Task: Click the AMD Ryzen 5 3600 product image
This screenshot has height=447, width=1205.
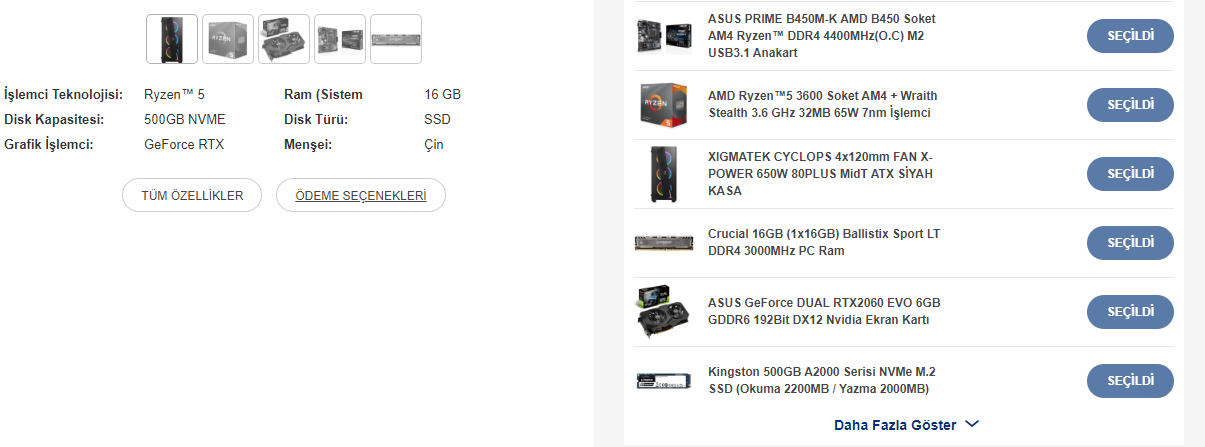Action: 663,105
